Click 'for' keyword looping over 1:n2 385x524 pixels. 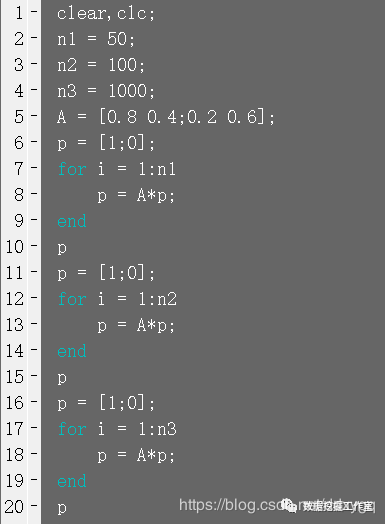tap(72, 299)
